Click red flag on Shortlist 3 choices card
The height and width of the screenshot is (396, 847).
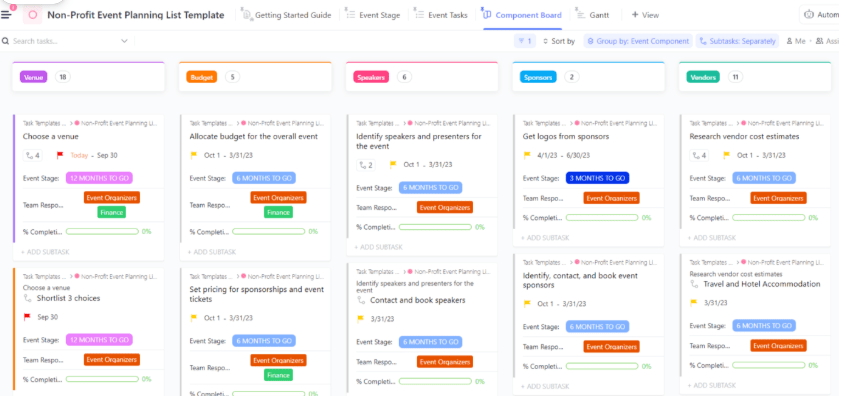27,317
